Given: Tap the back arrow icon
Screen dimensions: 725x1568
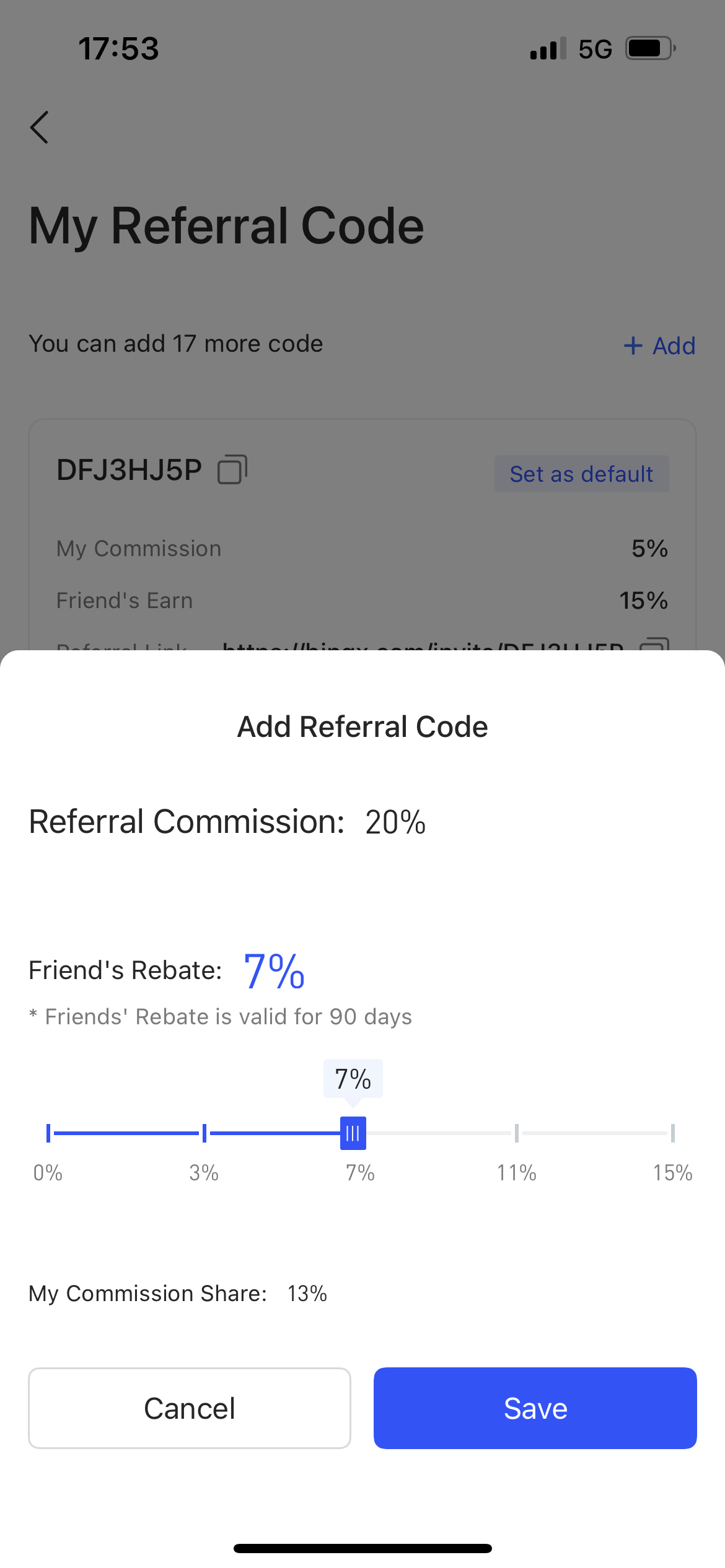Looking at the screenshot, I should tap(40, 128).
